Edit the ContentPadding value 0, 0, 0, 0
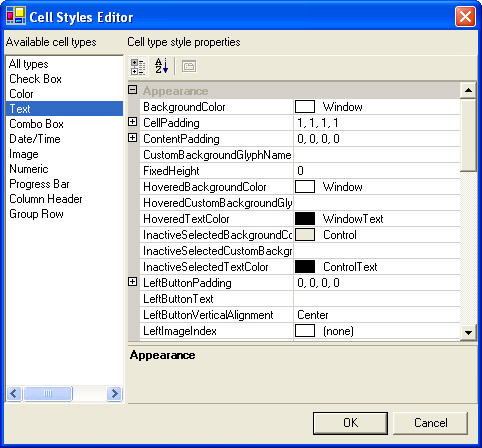This screenshot has height=448, width=482. (377, 139)
